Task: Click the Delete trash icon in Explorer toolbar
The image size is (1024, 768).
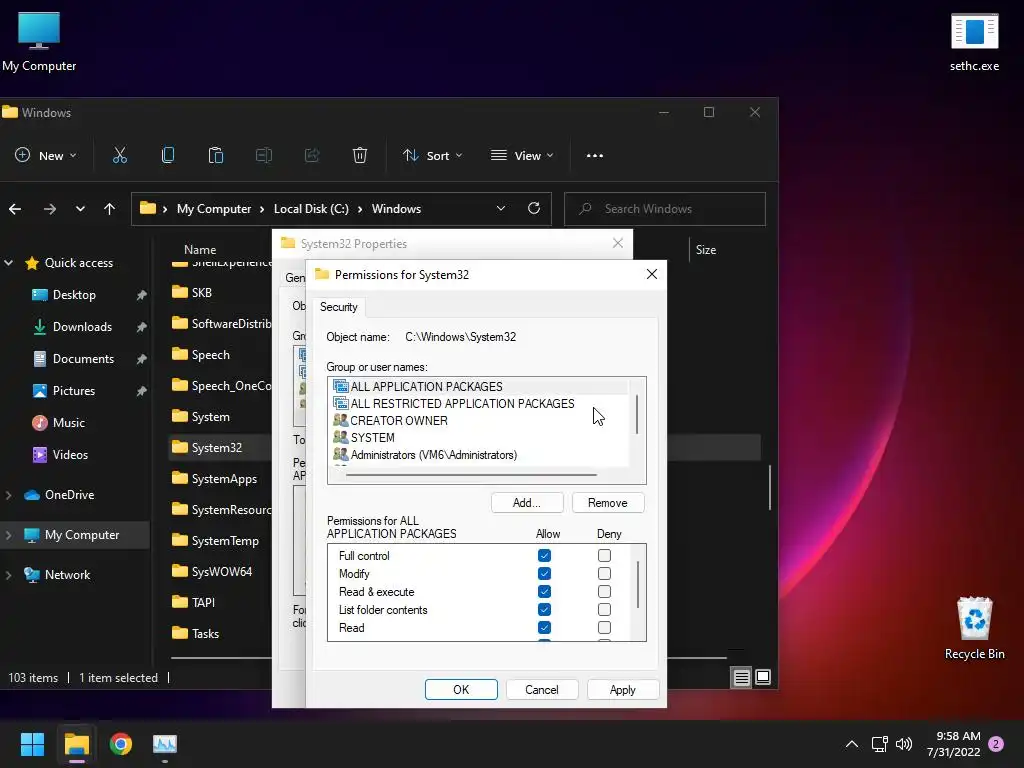Action: 360,155
